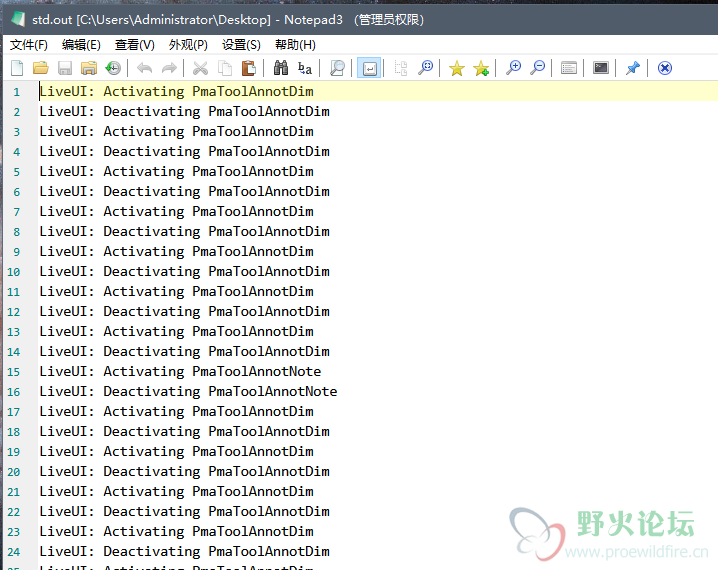Click the Save As toolbar icon

coord(89,68)
